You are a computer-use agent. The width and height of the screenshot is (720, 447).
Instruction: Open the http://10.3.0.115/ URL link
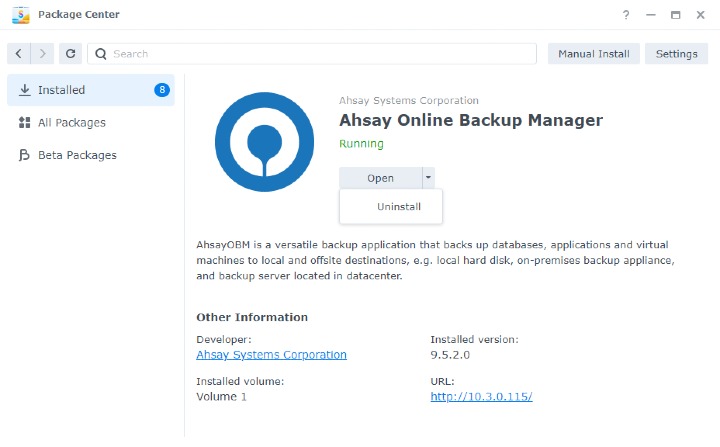(x=481, y=396)
